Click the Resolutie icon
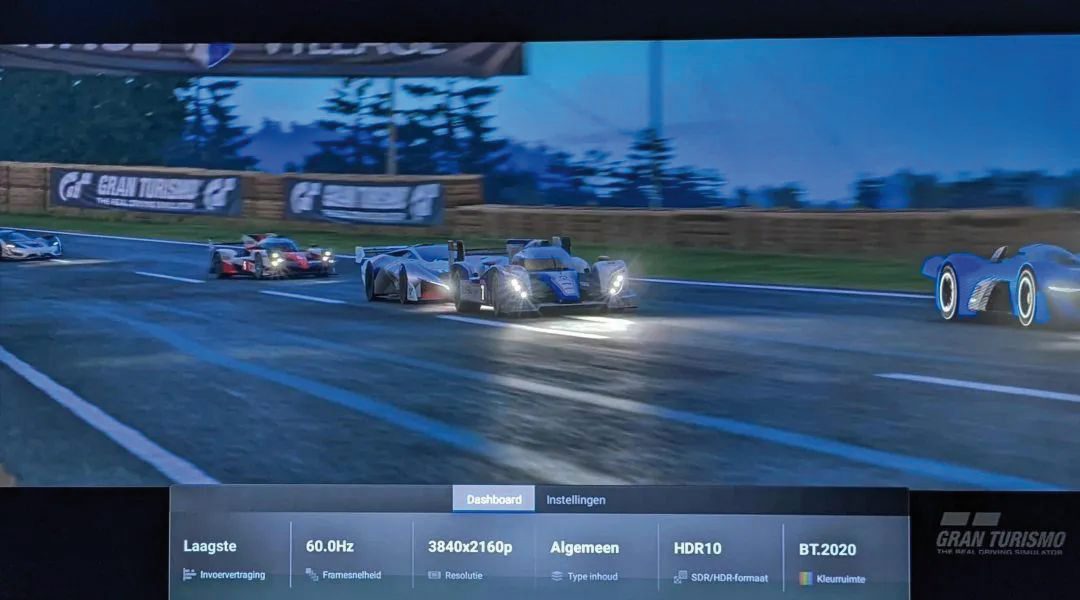1080x600 pixels. [x=434, y=575]
